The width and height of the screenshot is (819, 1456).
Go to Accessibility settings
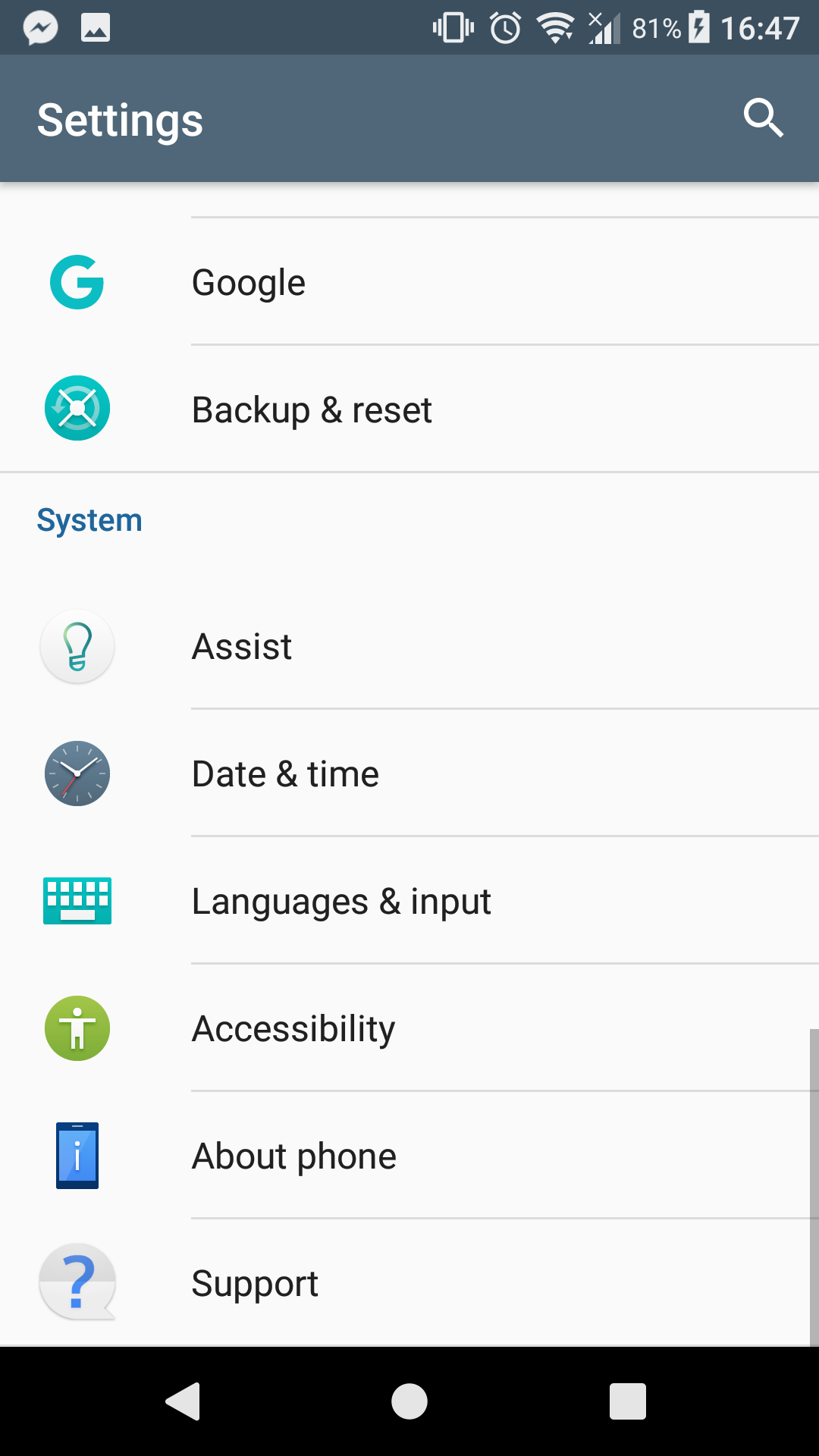click(293, 1029)
